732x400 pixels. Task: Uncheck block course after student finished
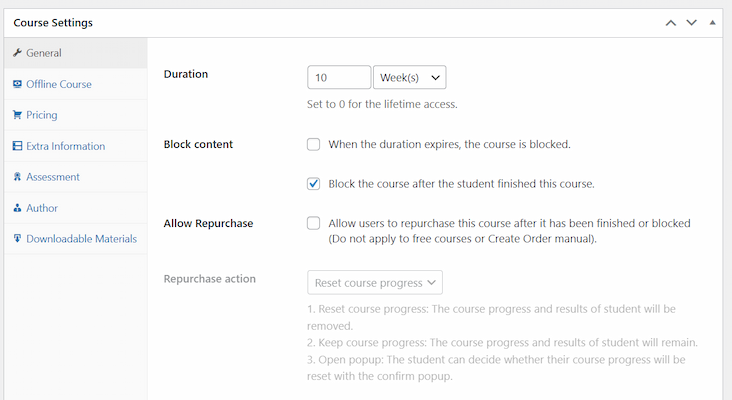[314, 184]
